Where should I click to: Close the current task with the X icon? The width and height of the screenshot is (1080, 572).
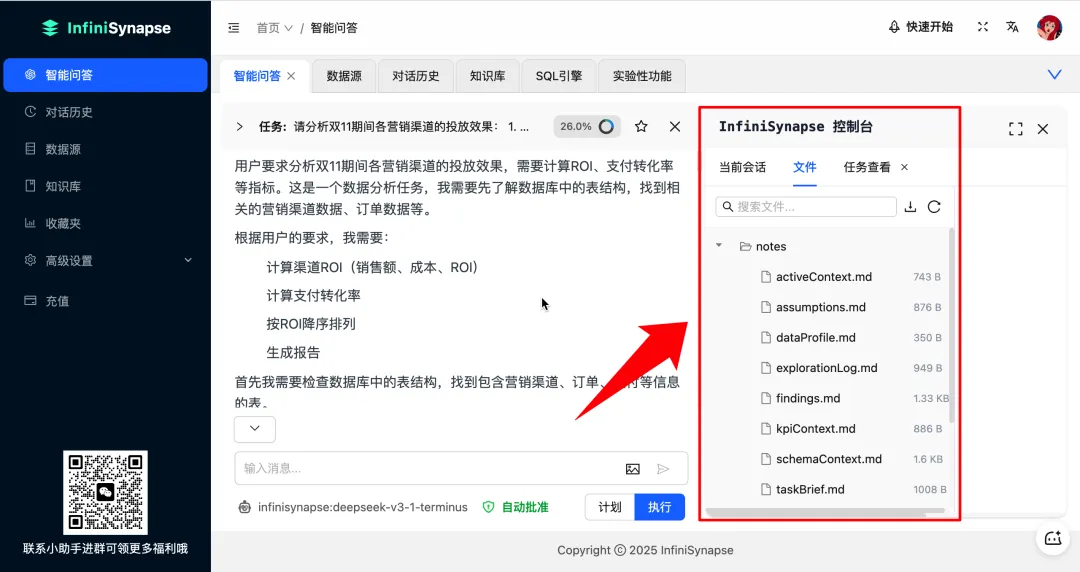(675, 126)
